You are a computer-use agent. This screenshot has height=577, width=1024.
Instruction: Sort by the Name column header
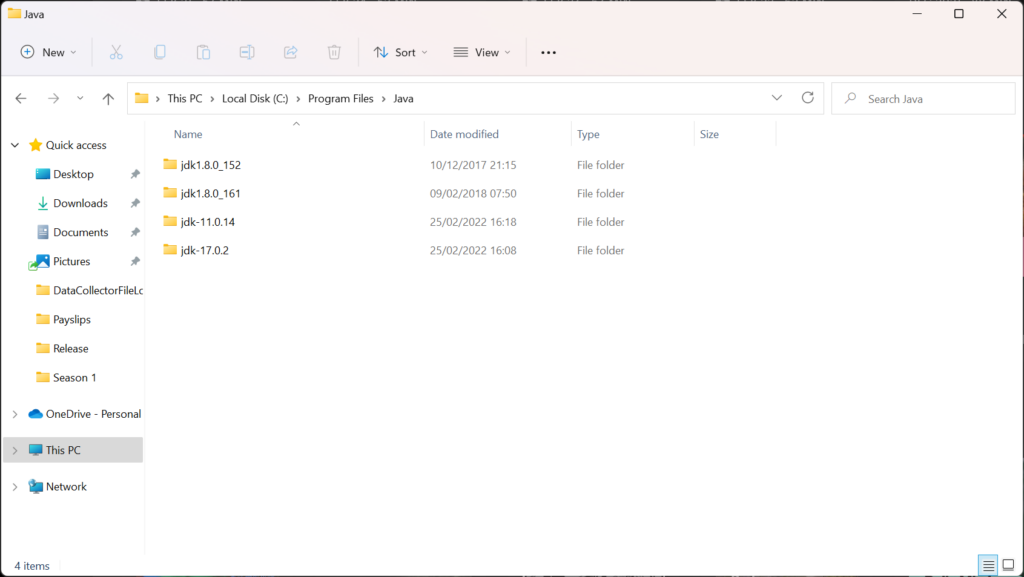(x=188, y=134)
